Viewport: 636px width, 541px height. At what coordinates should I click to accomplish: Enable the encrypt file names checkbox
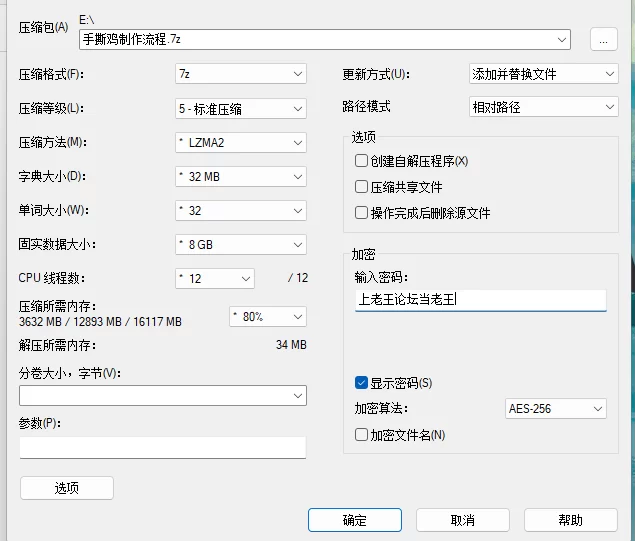[361, 434]
